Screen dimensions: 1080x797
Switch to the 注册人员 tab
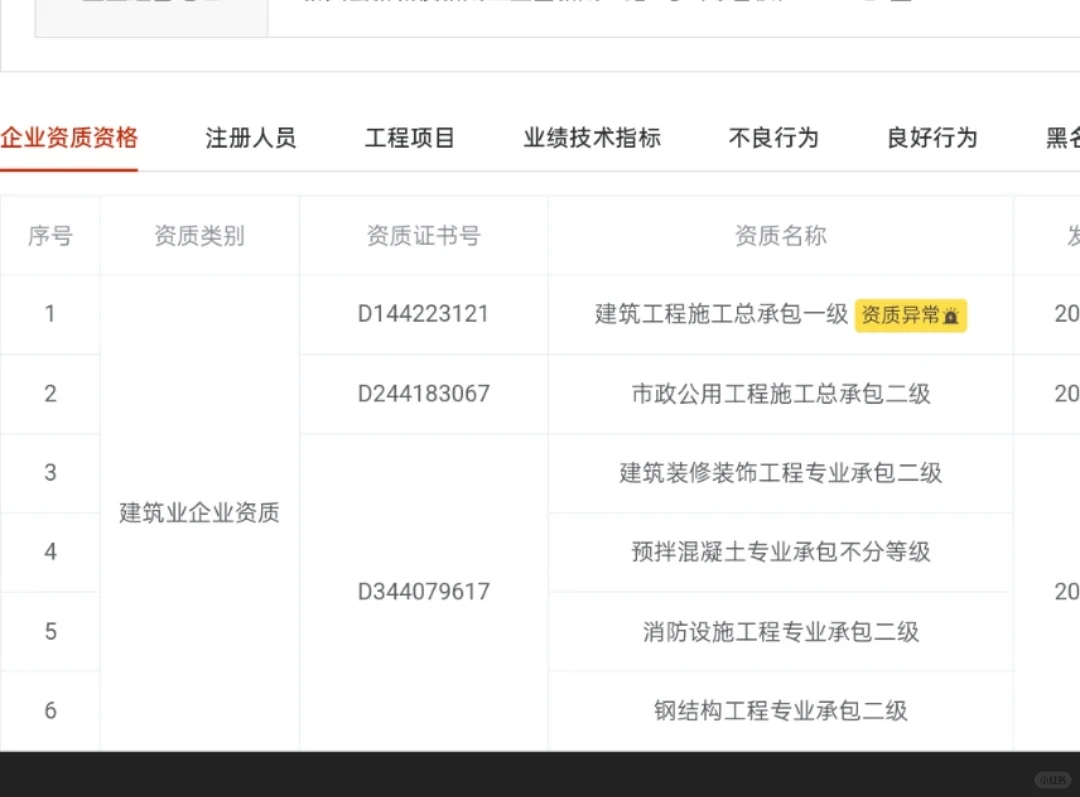click(x=251, y=138)
